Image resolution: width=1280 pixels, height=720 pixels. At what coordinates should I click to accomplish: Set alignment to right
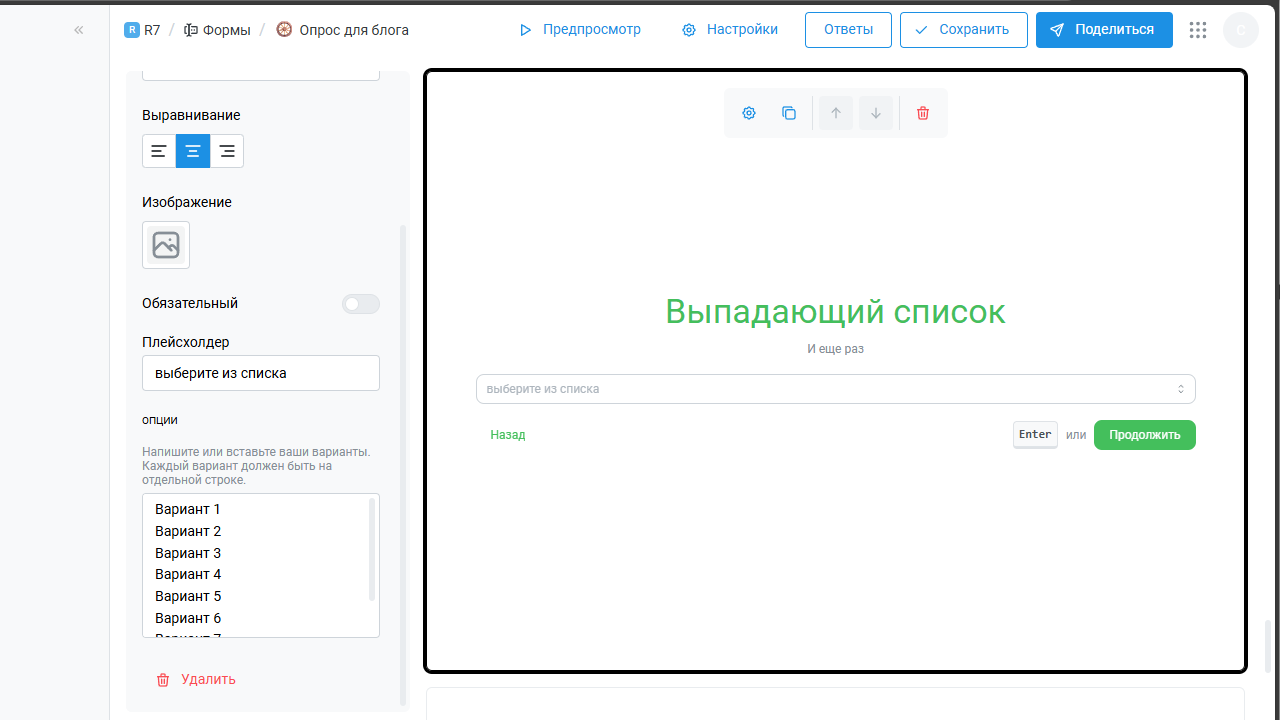[227, 151]
